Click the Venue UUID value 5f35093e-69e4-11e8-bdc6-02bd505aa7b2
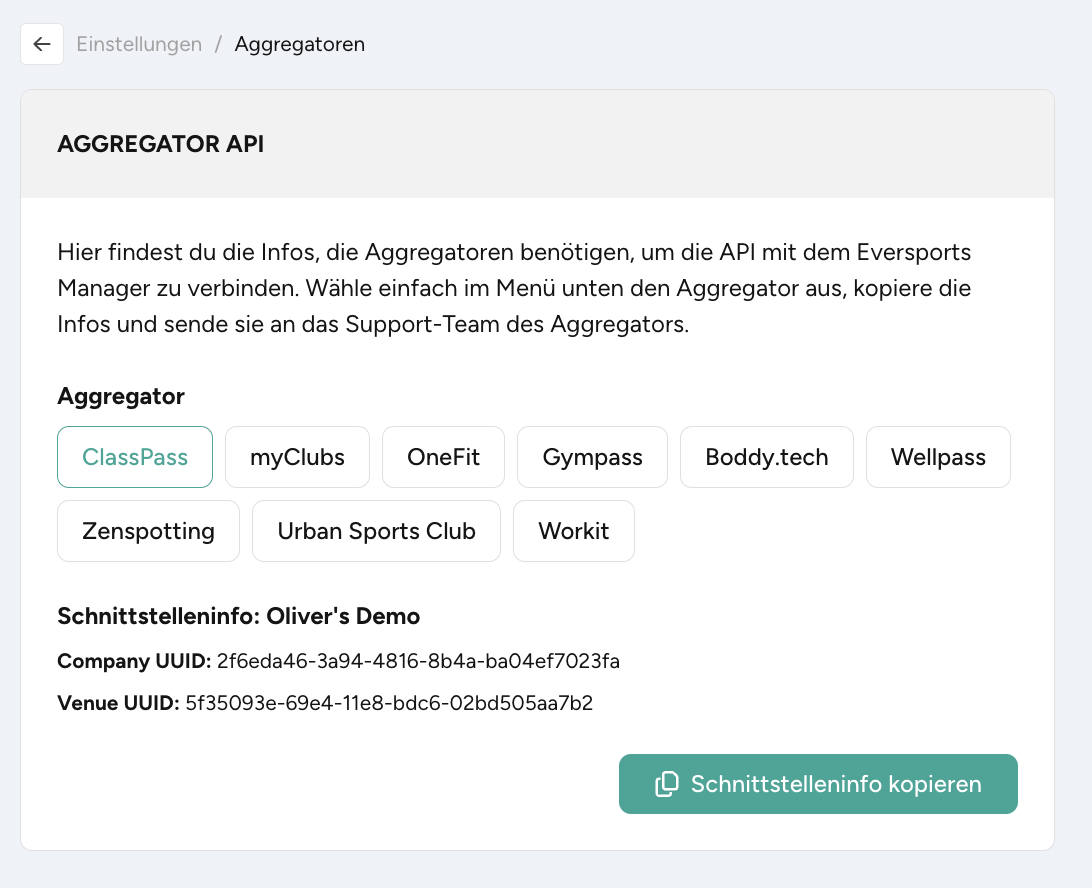Viewport: 1092px width, 888px height. coord(389,703)
